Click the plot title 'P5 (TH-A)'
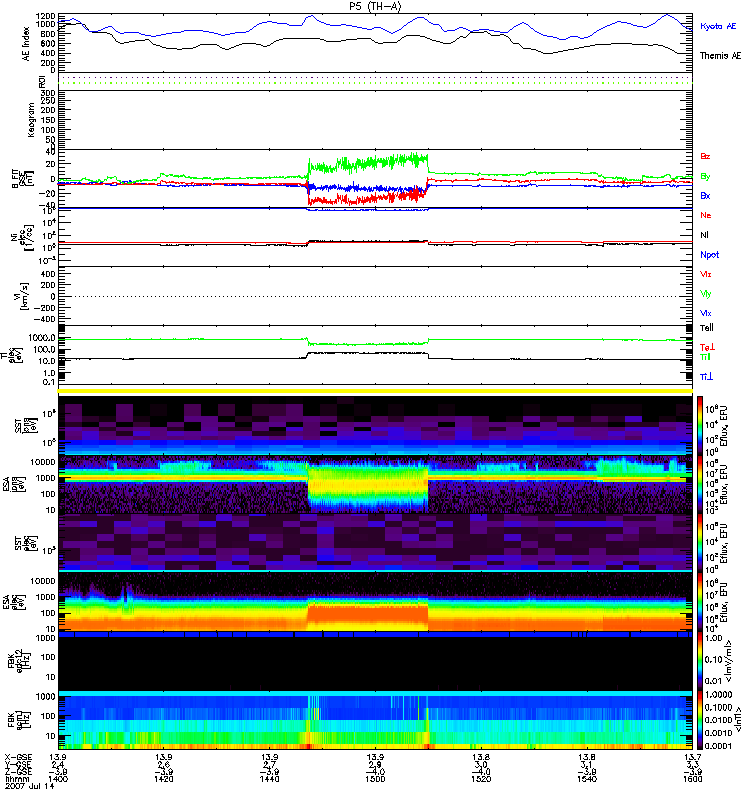Image resolution: width=750 pixels, height=800 pixels. pos(375,6)
